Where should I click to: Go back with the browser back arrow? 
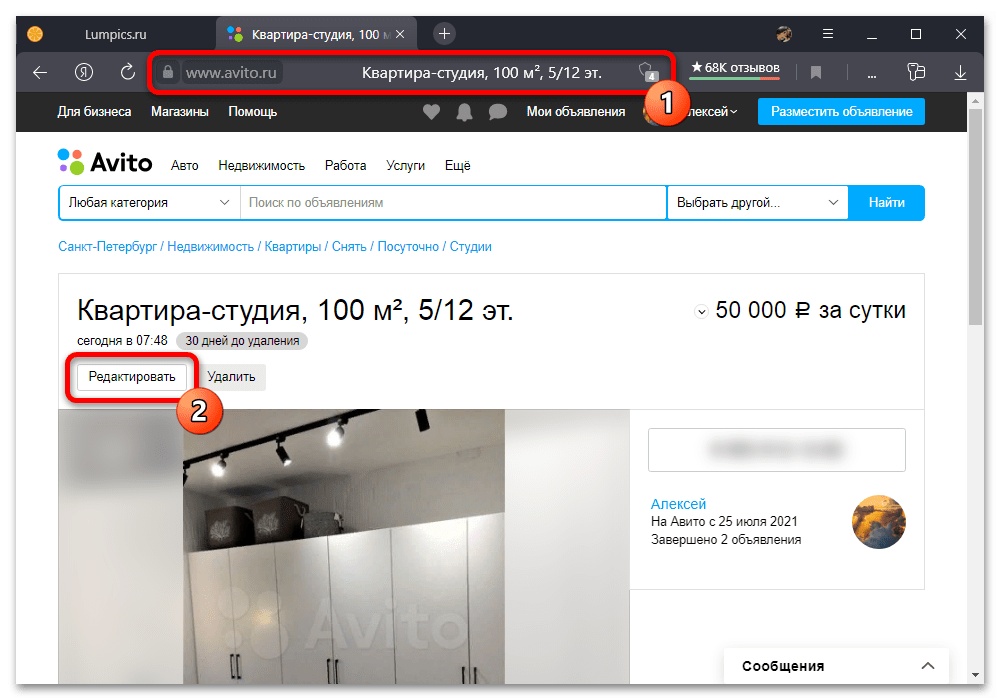coord(40,73)
